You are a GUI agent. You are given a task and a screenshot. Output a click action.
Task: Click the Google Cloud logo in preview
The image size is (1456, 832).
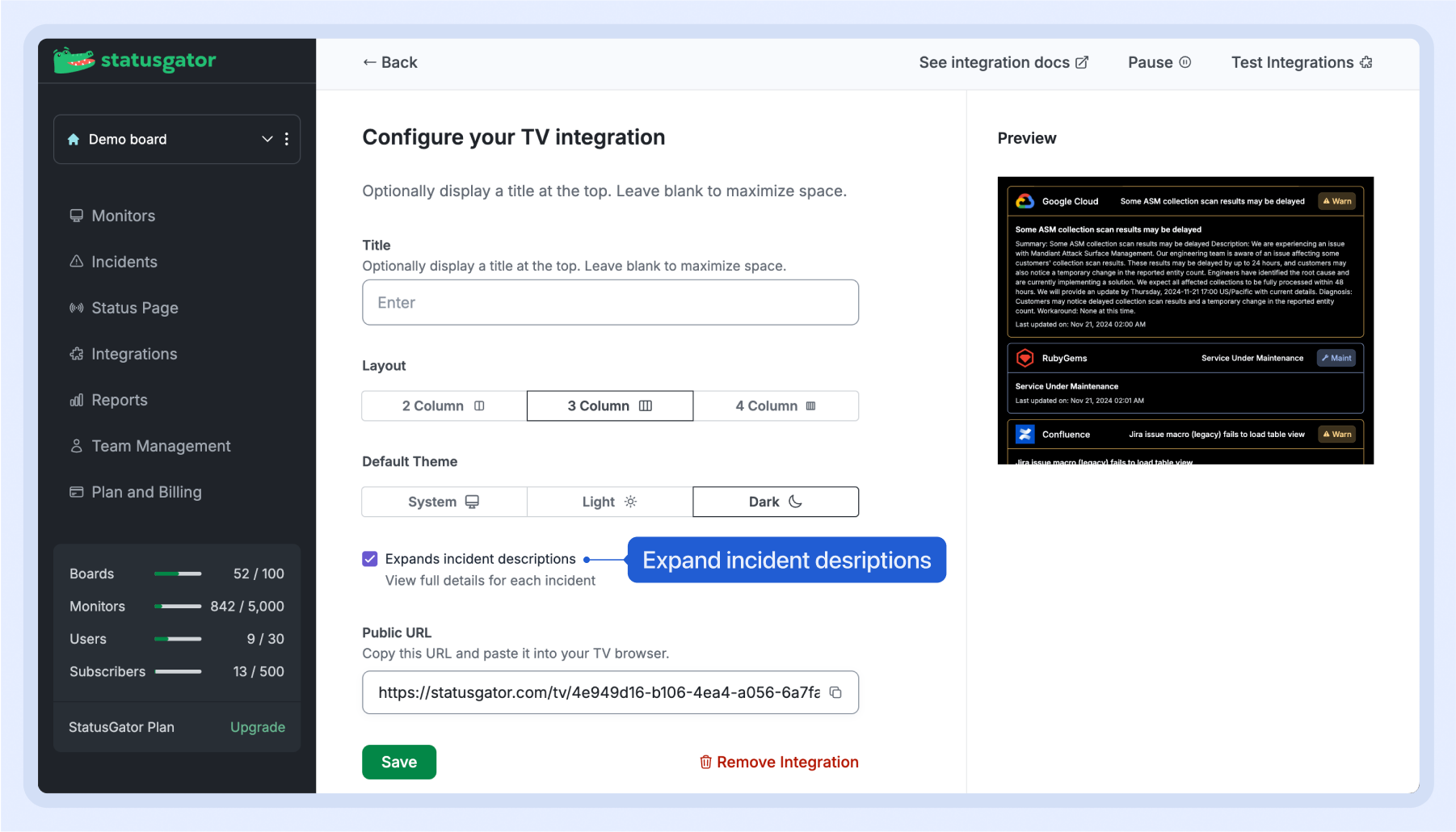click(1025, 201)
